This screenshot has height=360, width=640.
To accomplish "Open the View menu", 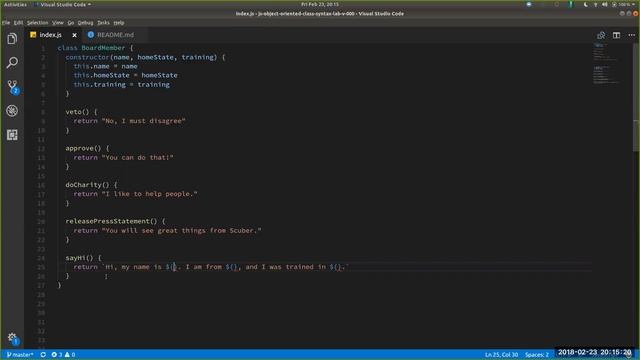I will click(x=58, y=23).
